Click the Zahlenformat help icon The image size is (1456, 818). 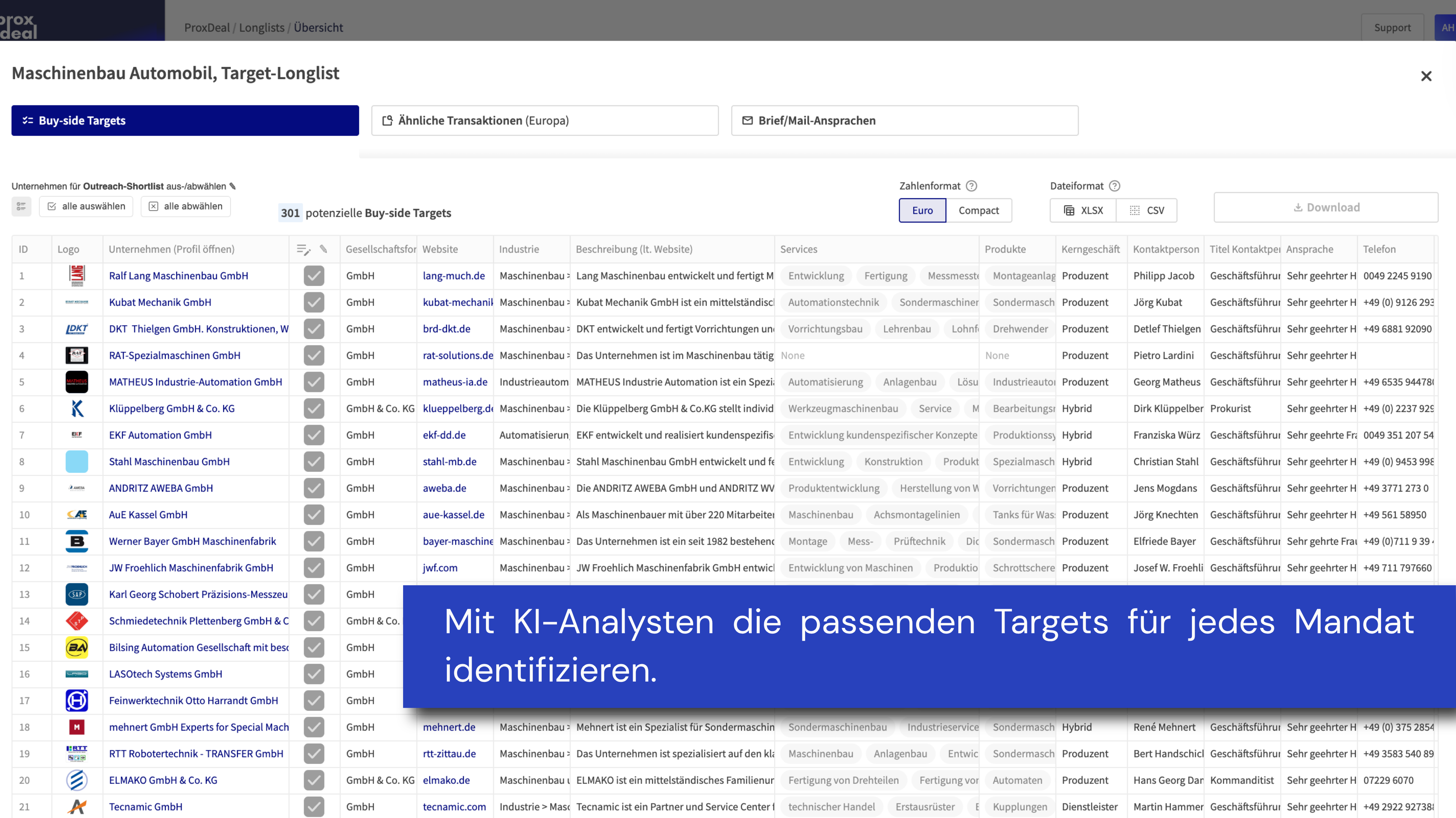click(x=971, y=186)
